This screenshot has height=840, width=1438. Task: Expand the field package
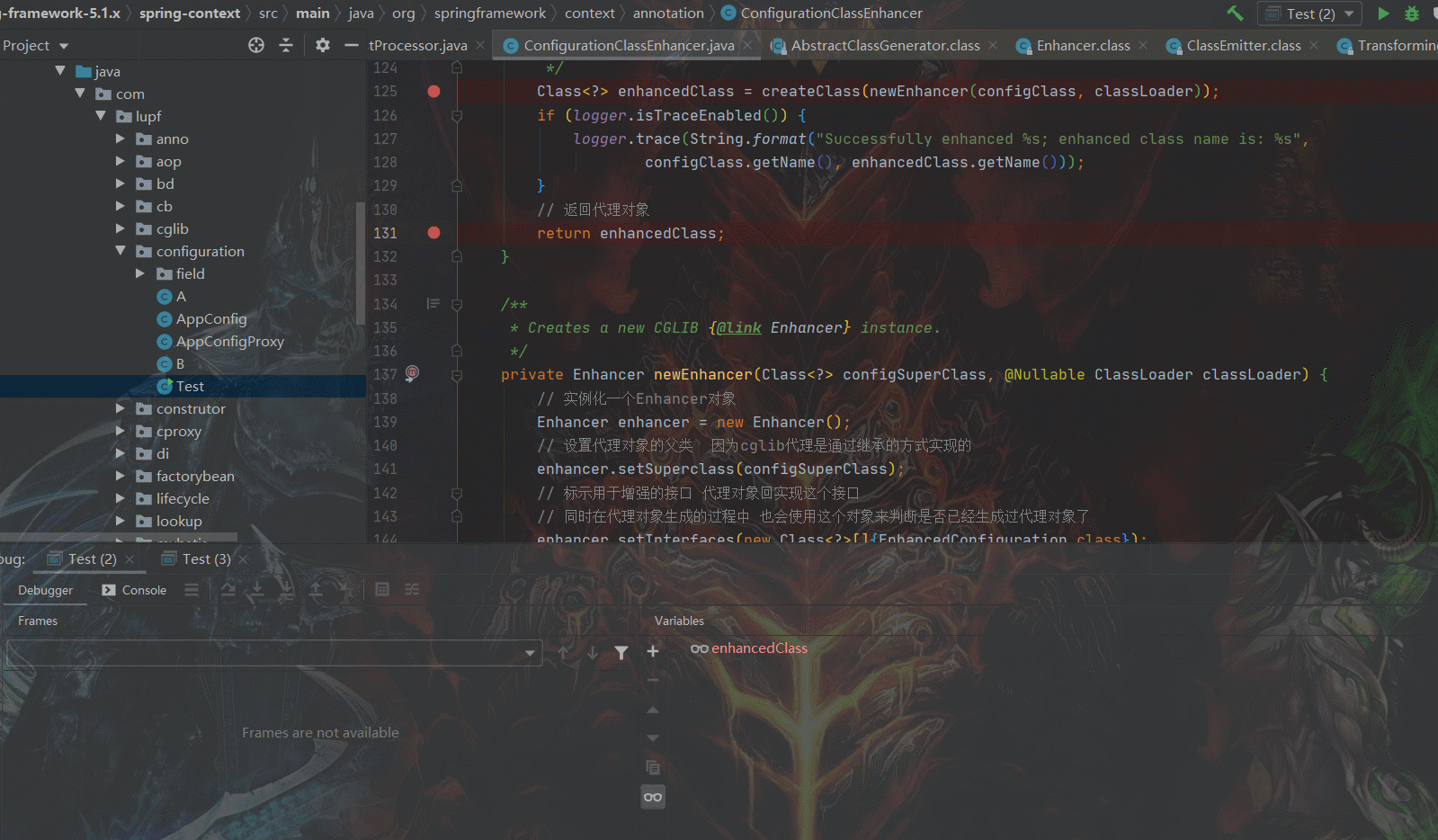(140, 273)
